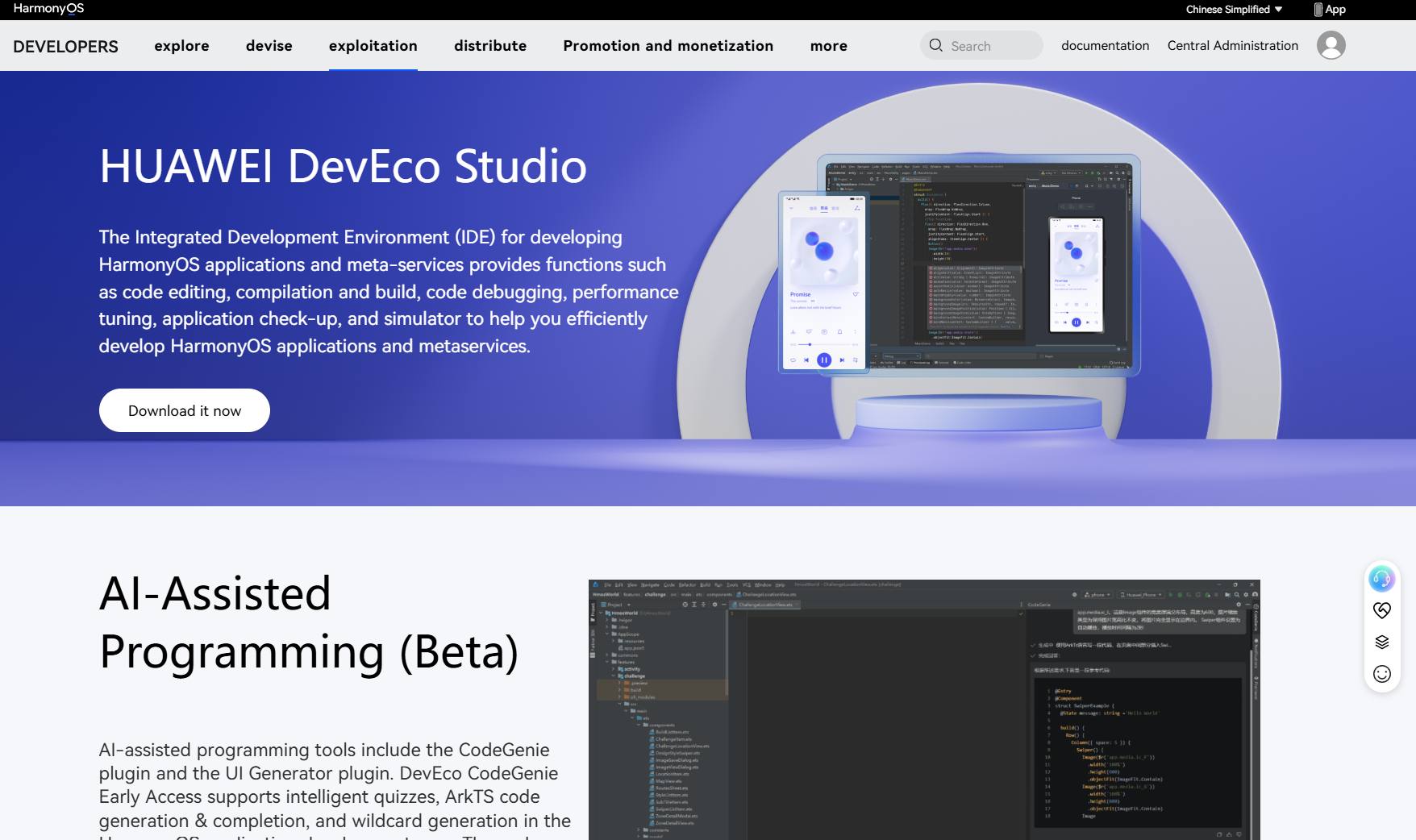
Task: Expand the "explore" navigation menu
Action: pos(181,46)
